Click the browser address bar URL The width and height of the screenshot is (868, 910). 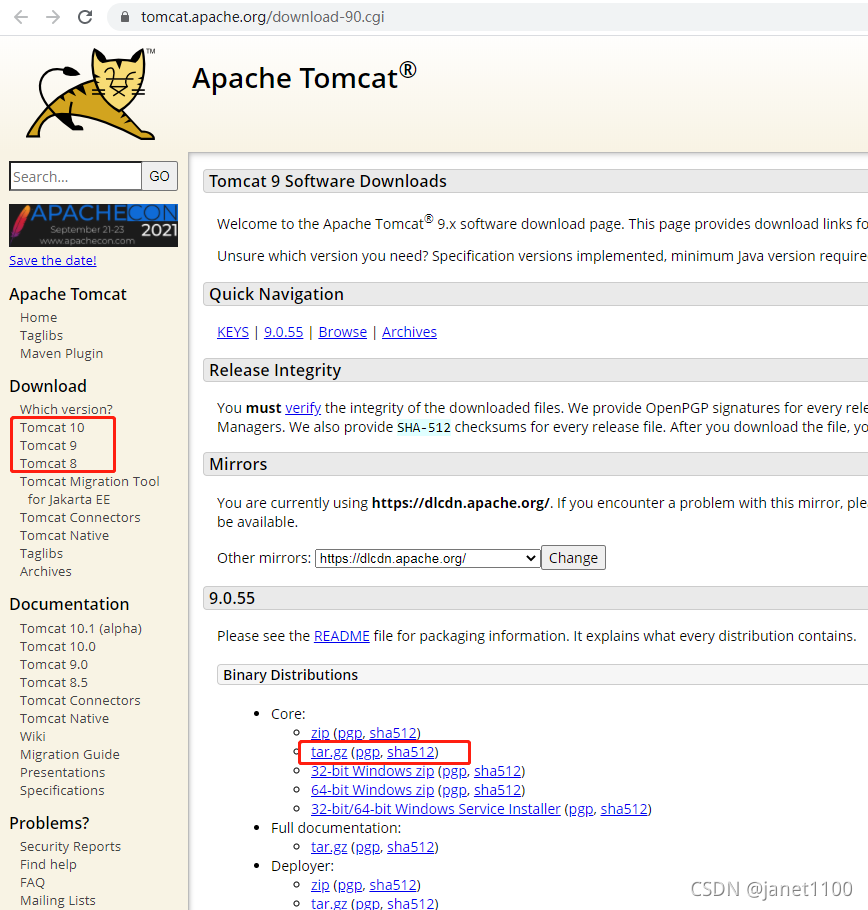pyautogui.click(x=263, y=17)
